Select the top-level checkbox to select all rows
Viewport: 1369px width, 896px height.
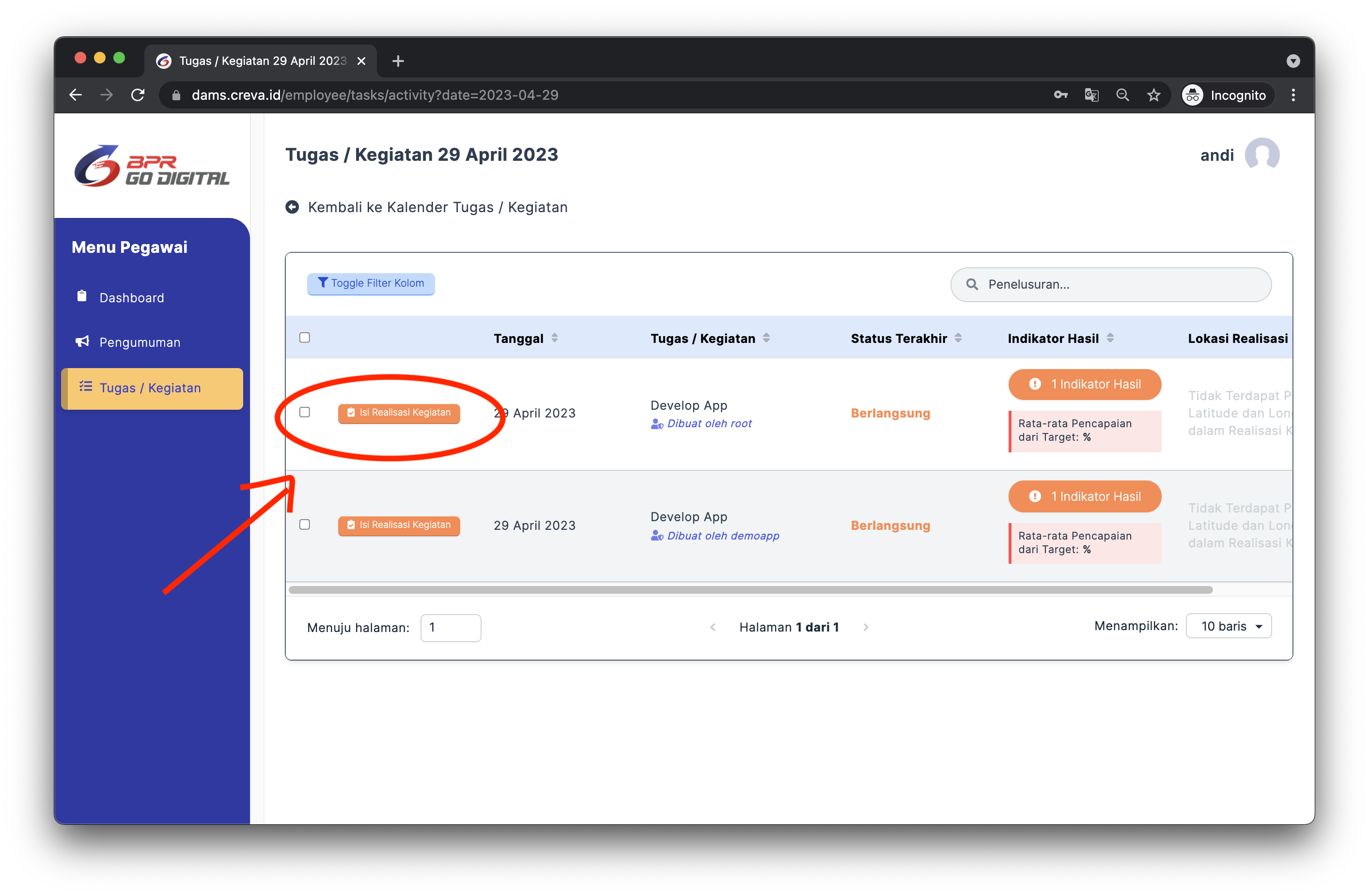click(x=305, y=337)
